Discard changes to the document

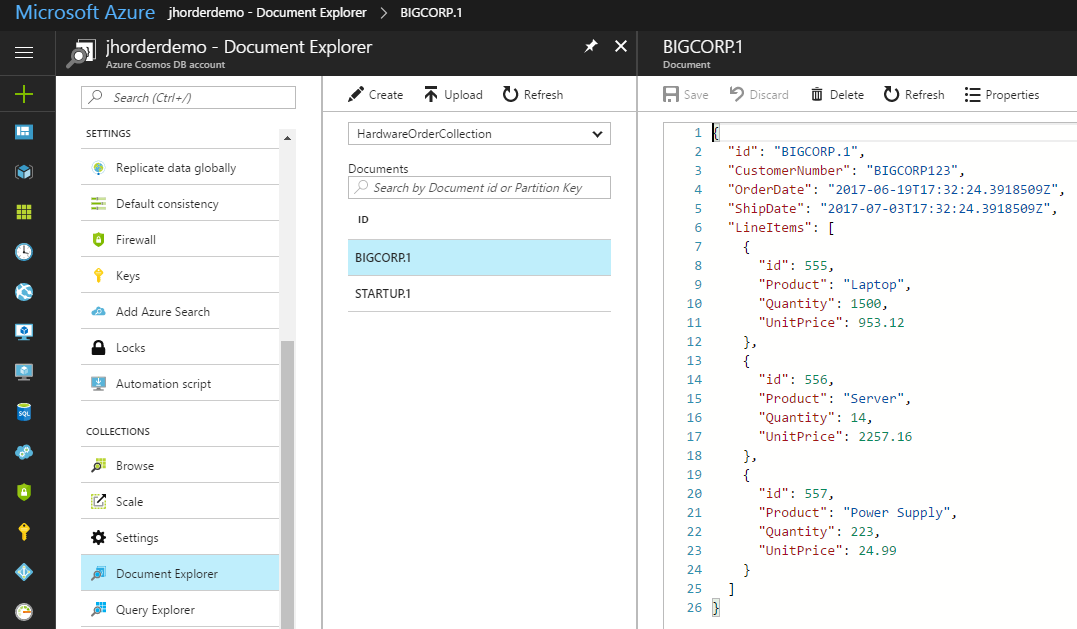tap(759, 95)
